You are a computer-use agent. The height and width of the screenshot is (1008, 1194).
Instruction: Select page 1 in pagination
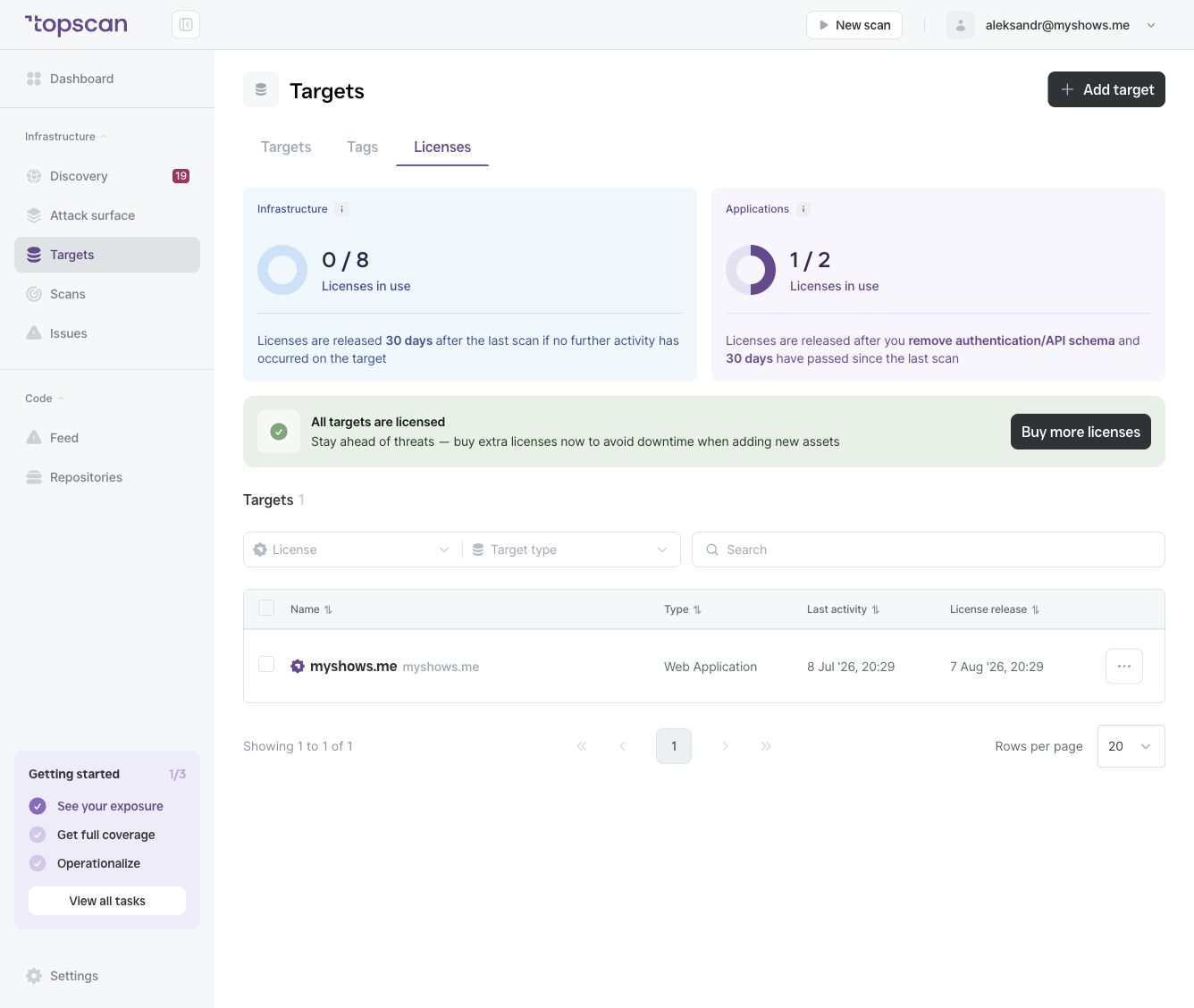click(x=674, y=746)
